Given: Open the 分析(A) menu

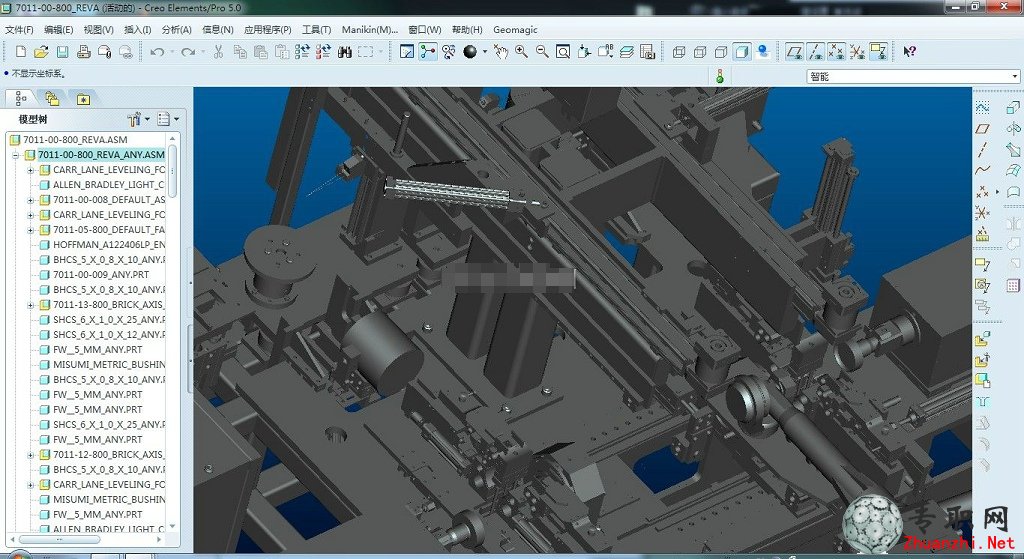Looking at the screenshot, I should [x=176, y=29].
